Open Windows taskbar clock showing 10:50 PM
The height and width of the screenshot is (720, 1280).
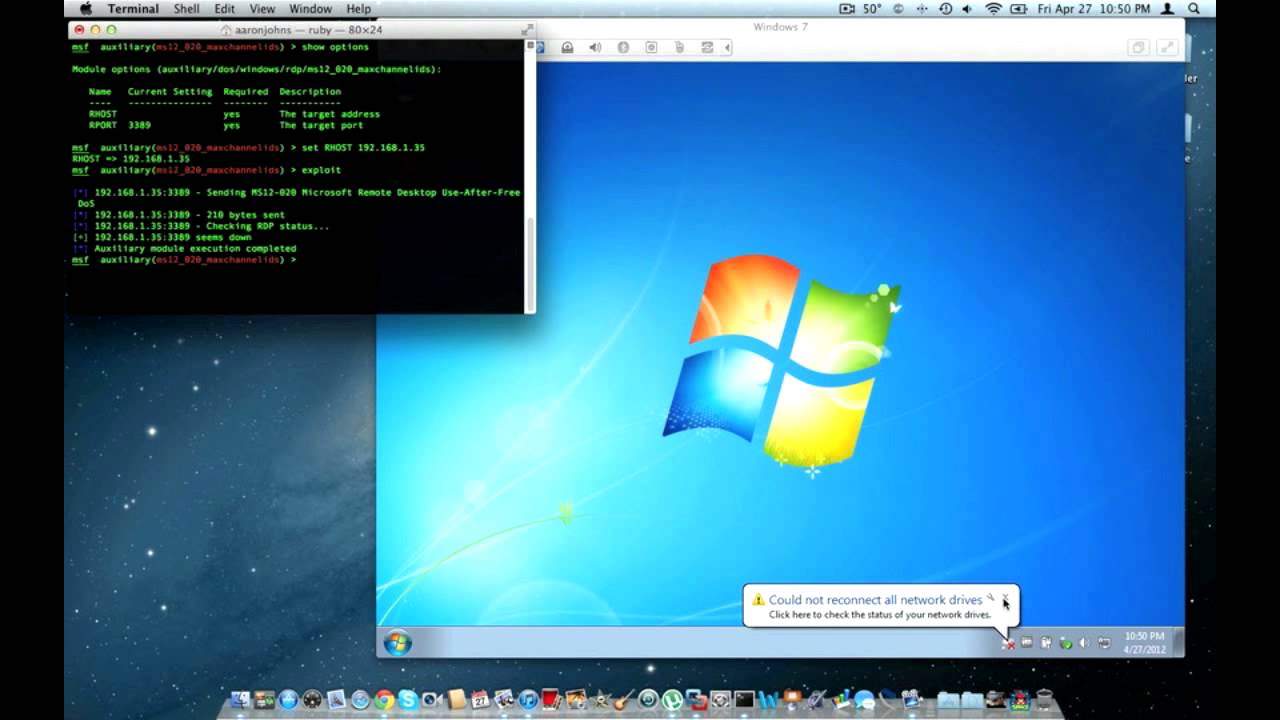(x=1144, y=642)
